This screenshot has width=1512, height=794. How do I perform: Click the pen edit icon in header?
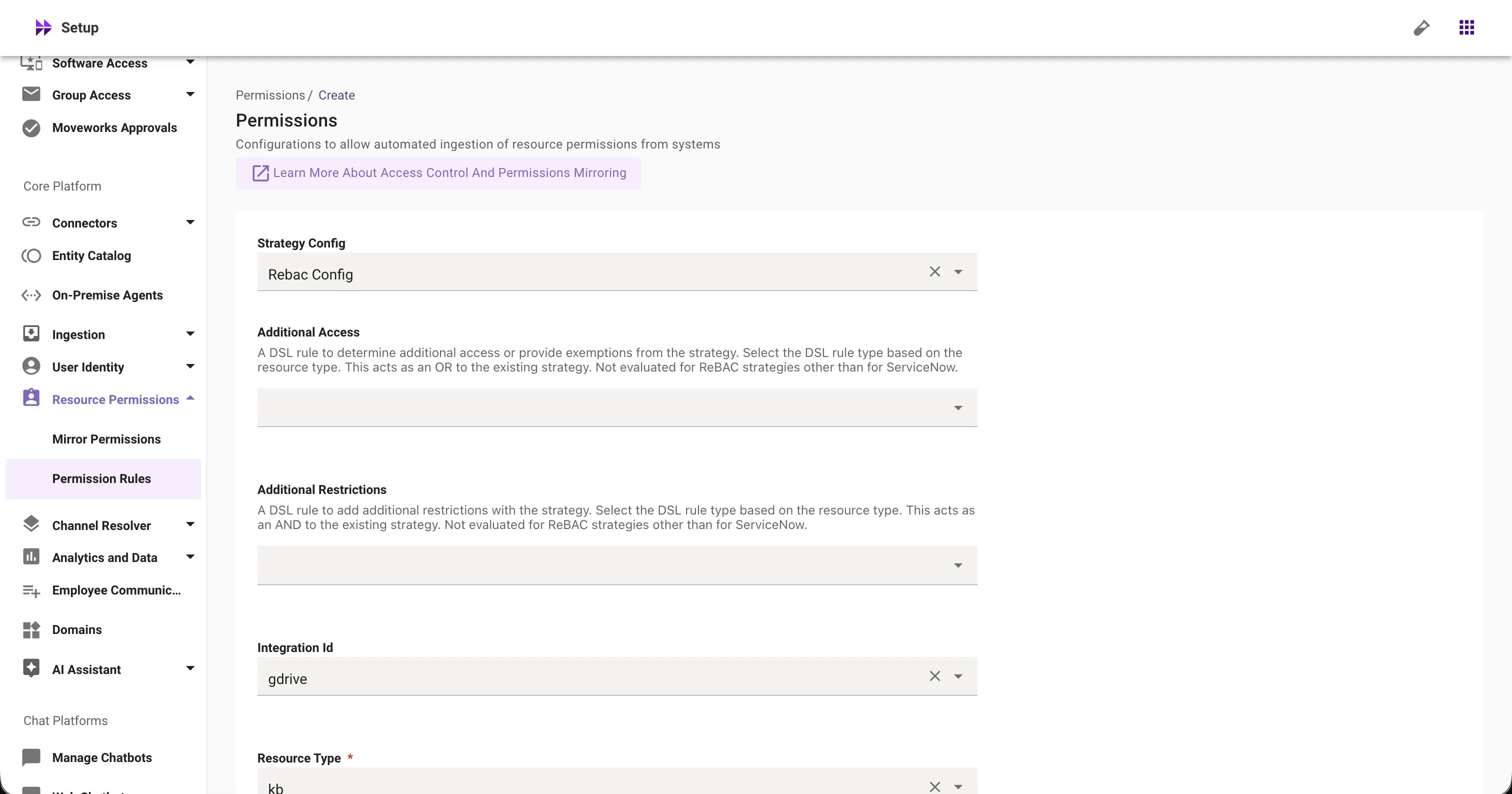1421,27
